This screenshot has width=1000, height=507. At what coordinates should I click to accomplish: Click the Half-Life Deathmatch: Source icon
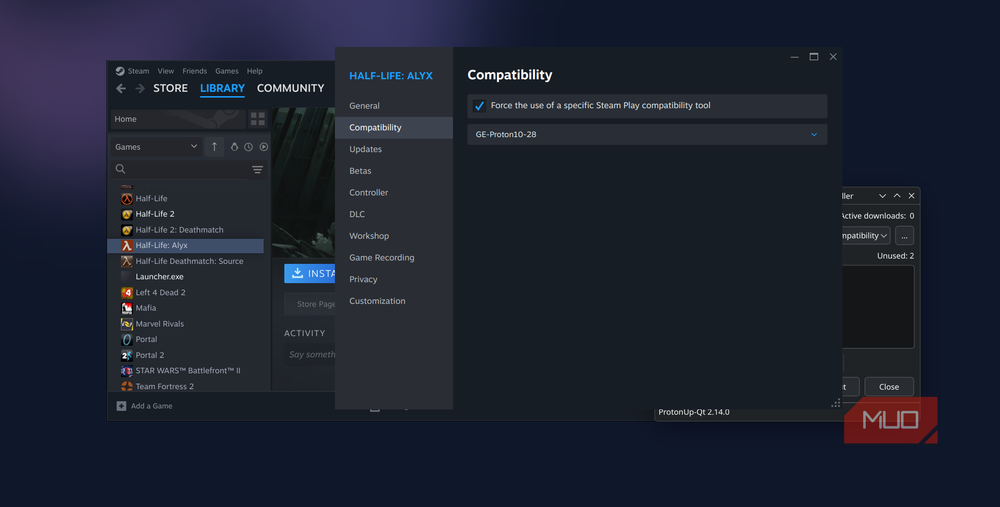click(x=127, y=261)
